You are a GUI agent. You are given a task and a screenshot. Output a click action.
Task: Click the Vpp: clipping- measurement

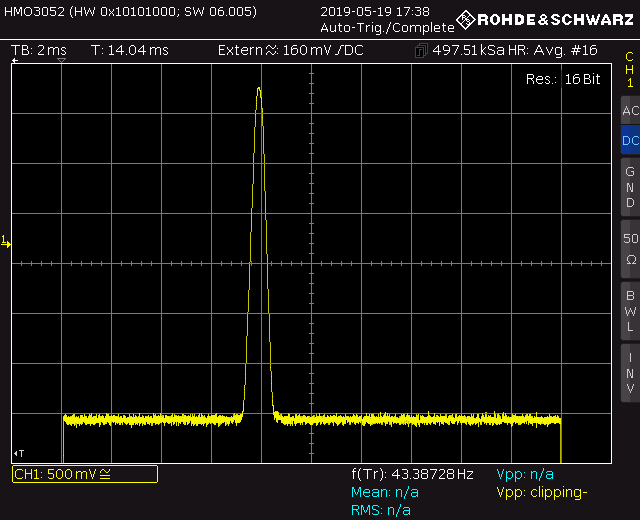542,492
